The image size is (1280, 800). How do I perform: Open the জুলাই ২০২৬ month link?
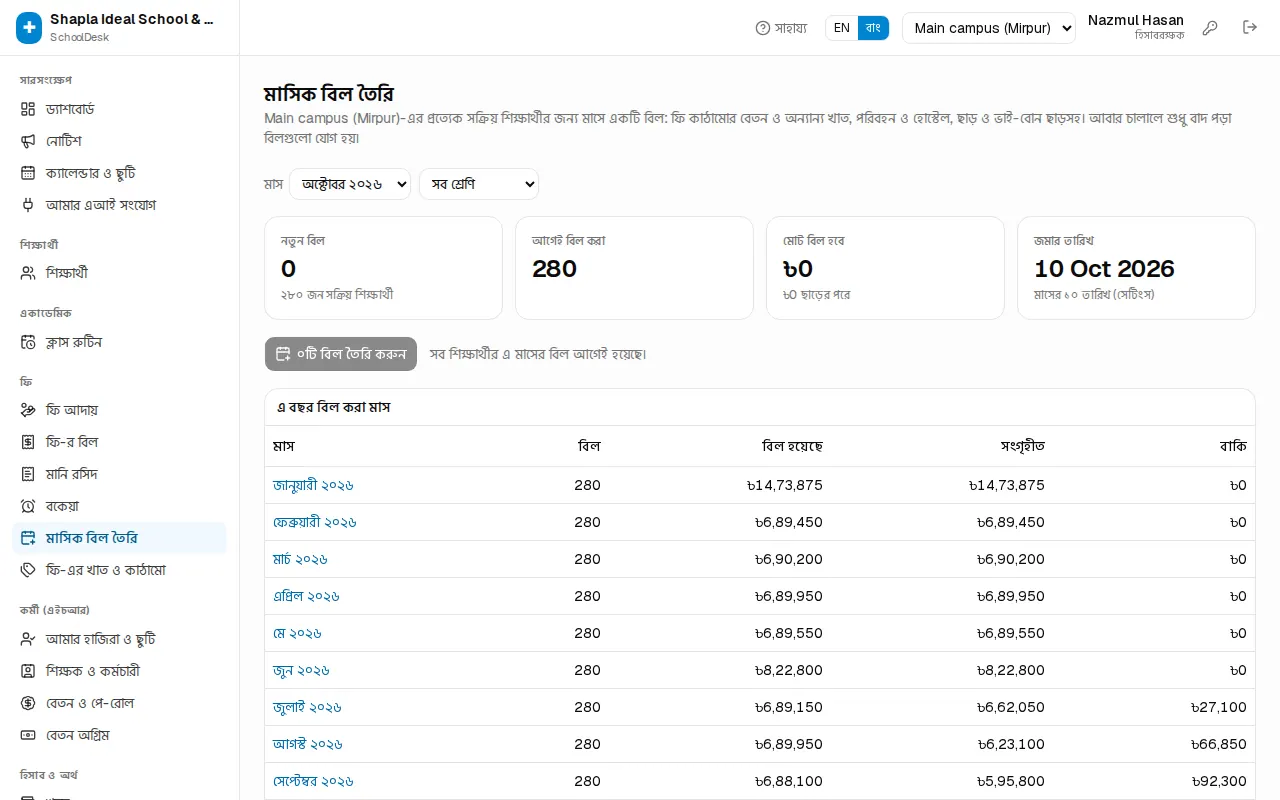point(307,707)
